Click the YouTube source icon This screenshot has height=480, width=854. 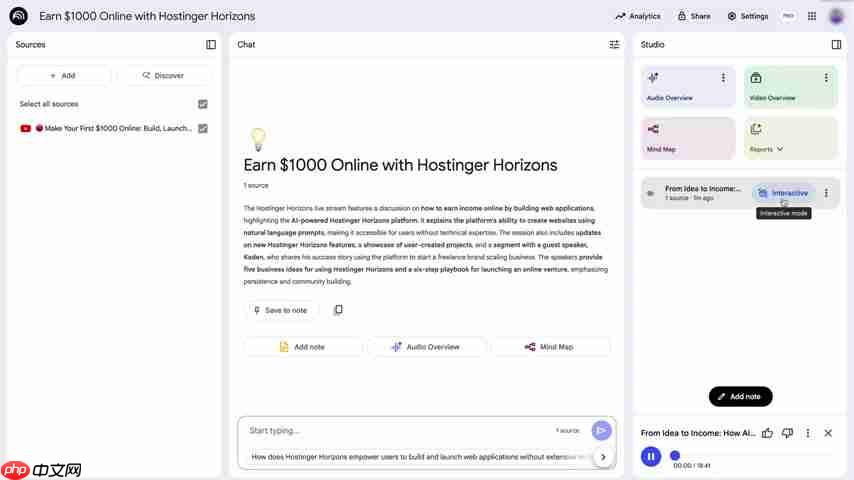(x=25, y=129)
